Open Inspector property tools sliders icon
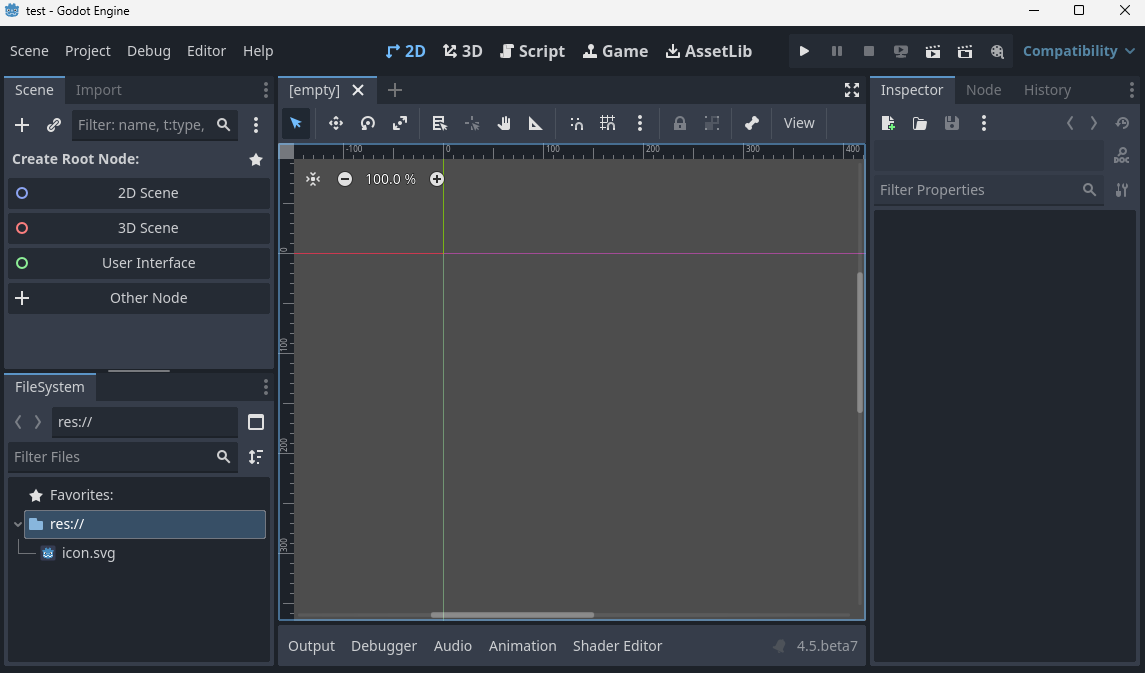Image resolution: width=1145 pixels, height=673 pixels. (1122, 191)
